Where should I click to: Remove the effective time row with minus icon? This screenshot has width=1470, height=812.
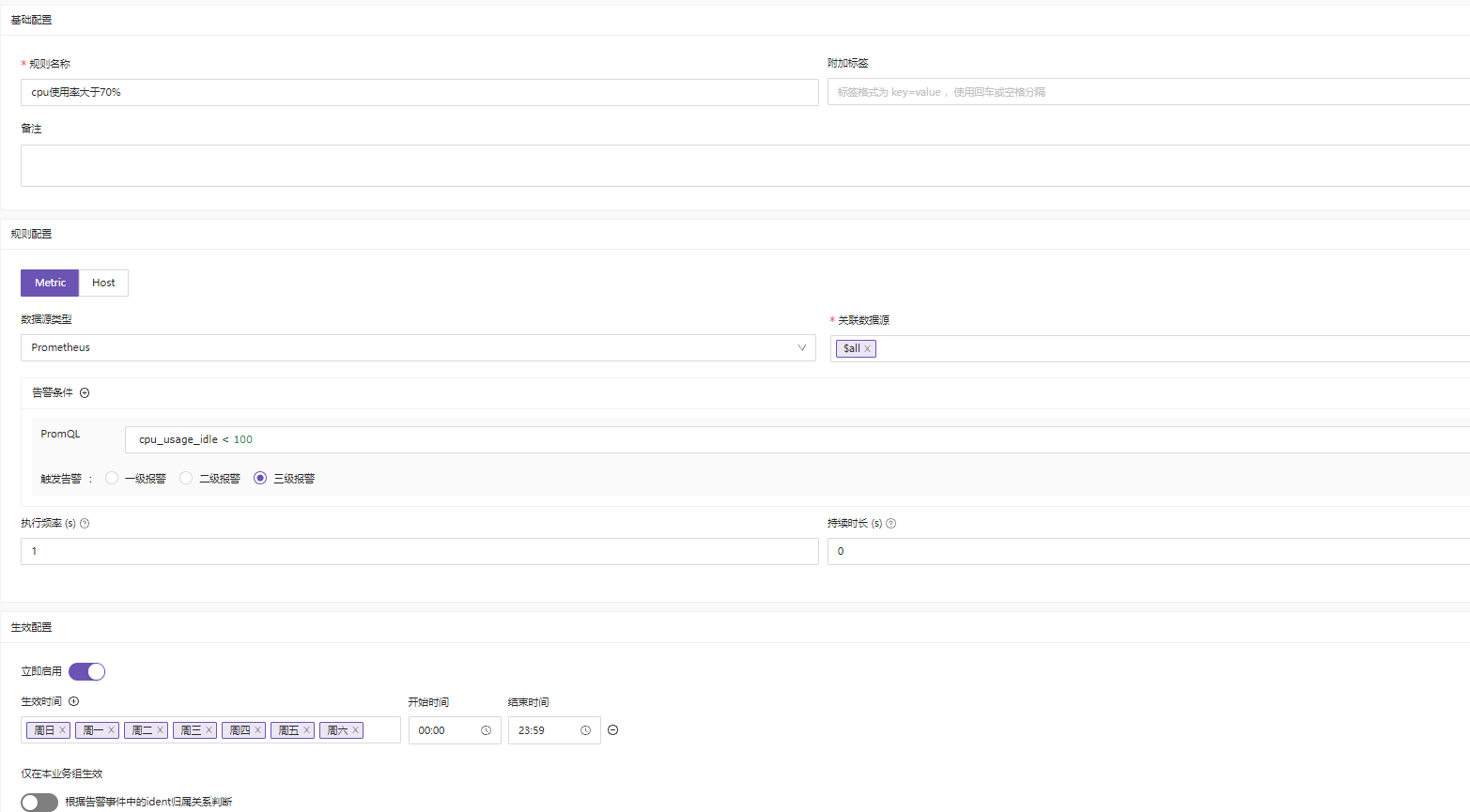click(613, 730)
